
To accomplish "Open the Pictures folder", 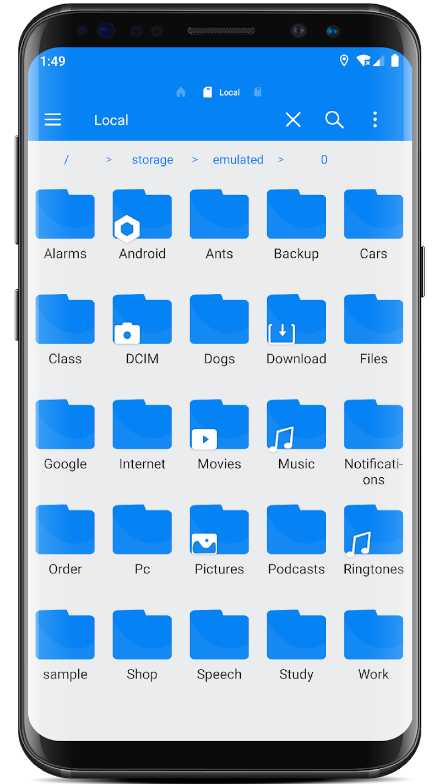I will (x=219, y=540).
